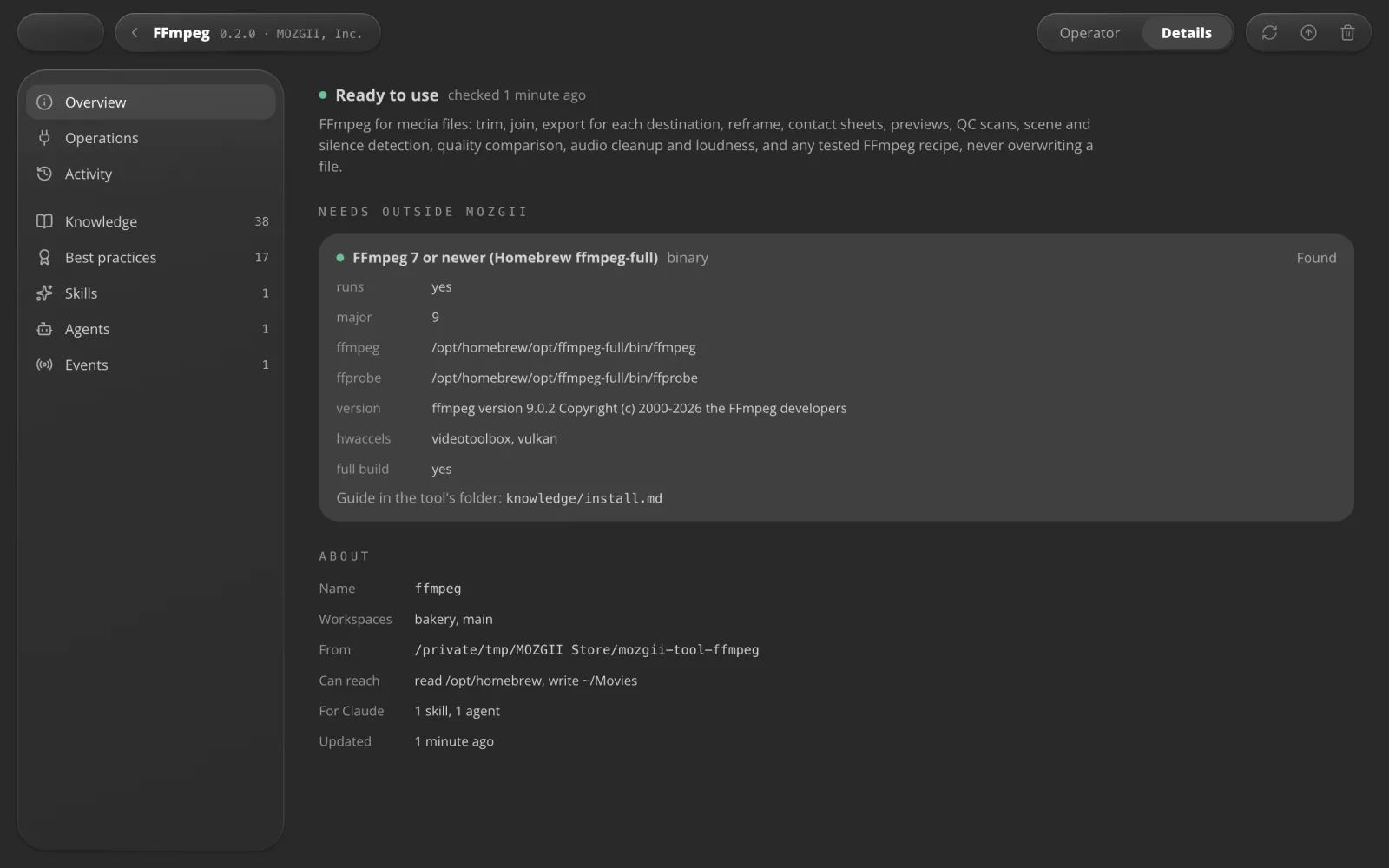Click the 'FFmpeg 7 or newer (Homebrew ffmpeg-full)' heading

tap(505, 258)
